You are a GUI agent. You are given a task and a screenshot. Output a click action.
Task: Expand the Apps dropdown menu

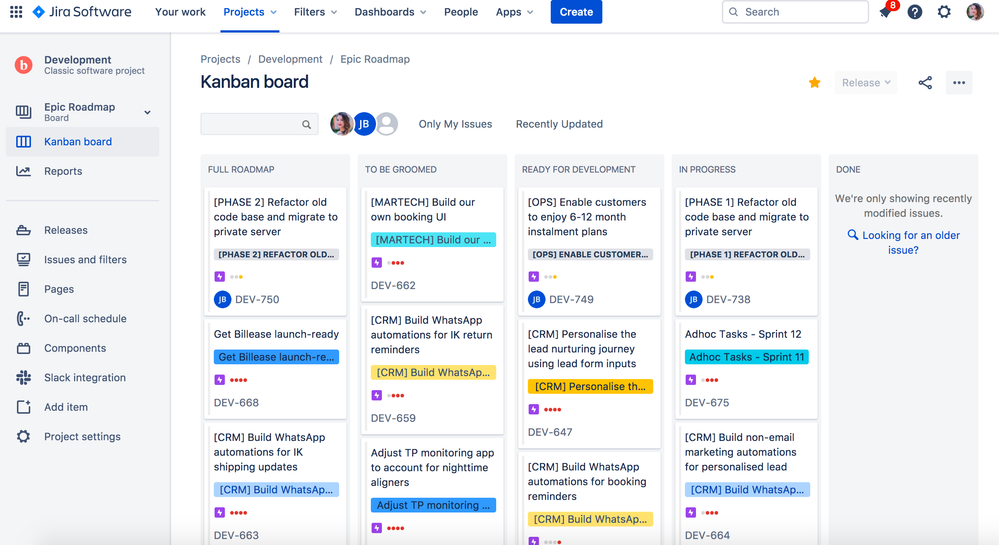tap(514, 12)
